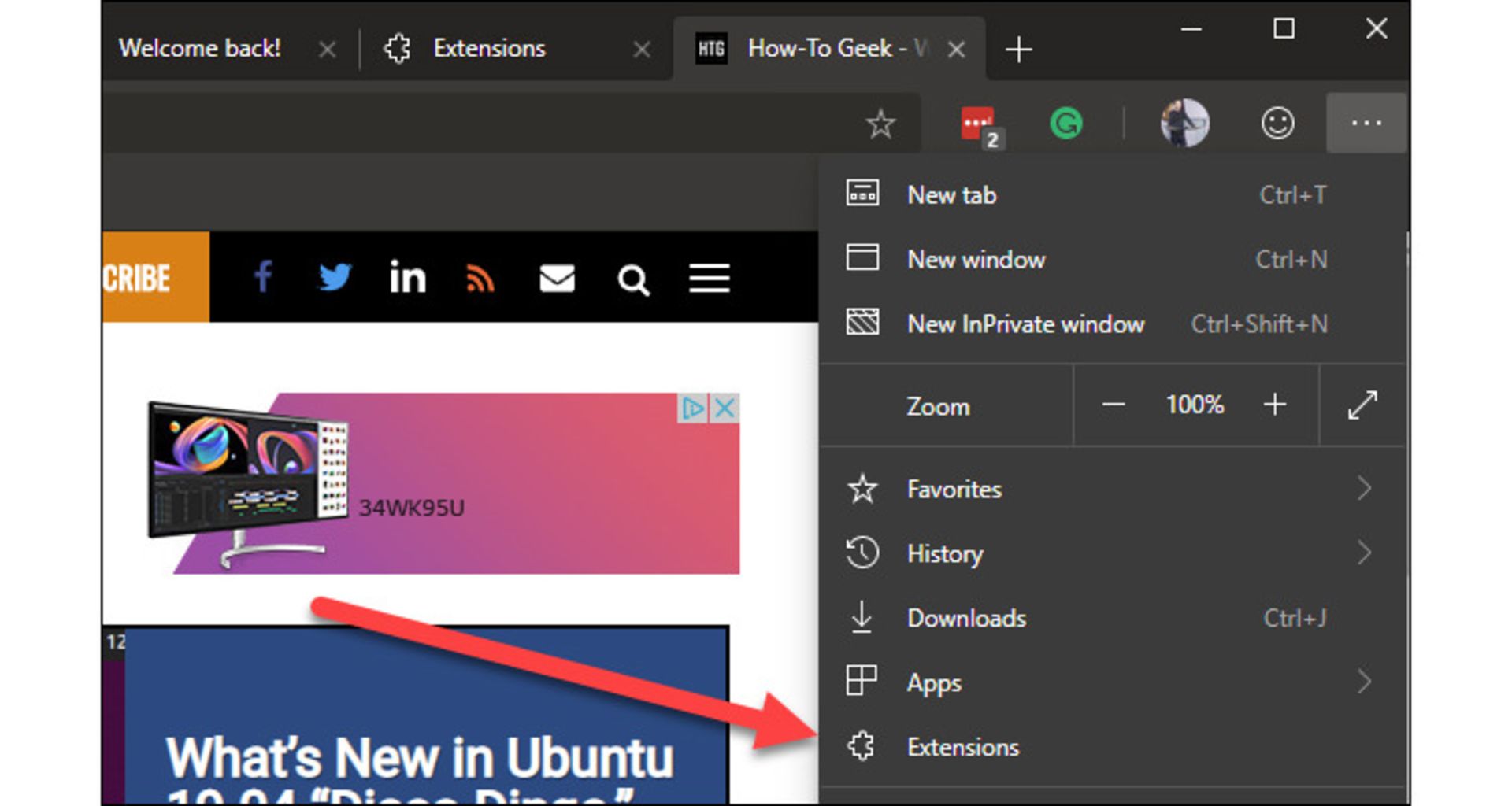This screenshot has width=1512, height=806.
Task: Expand the Favorites chevron arrow
Action: (x=1365, y=489)
